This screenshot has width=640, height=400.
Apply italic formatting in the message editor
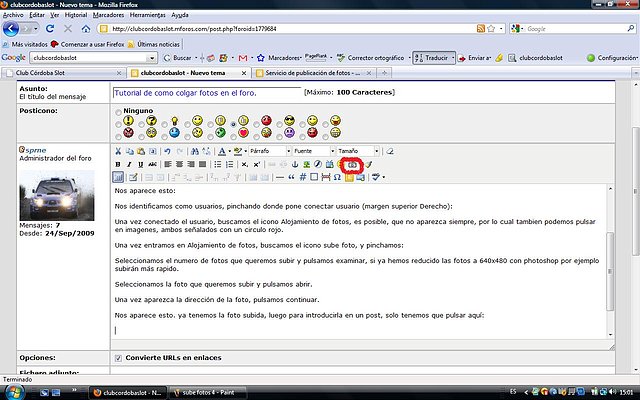129,164
